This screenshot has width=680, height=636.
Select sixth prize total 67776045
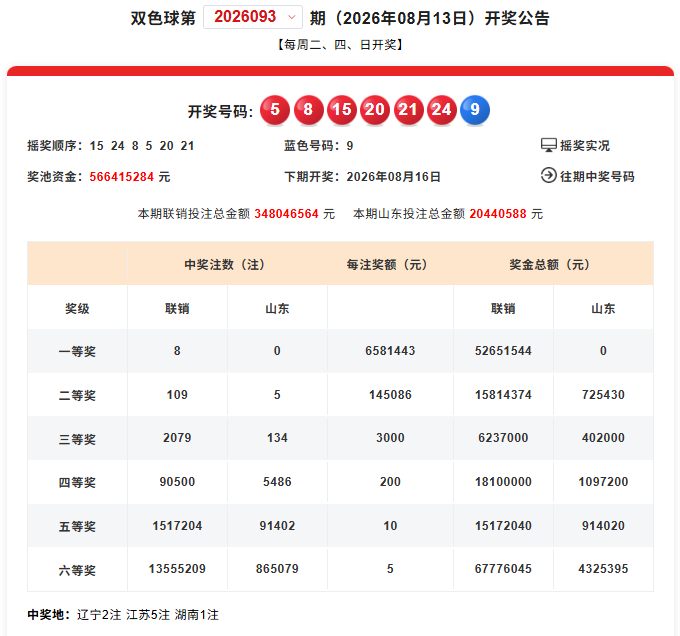[503, 568]
